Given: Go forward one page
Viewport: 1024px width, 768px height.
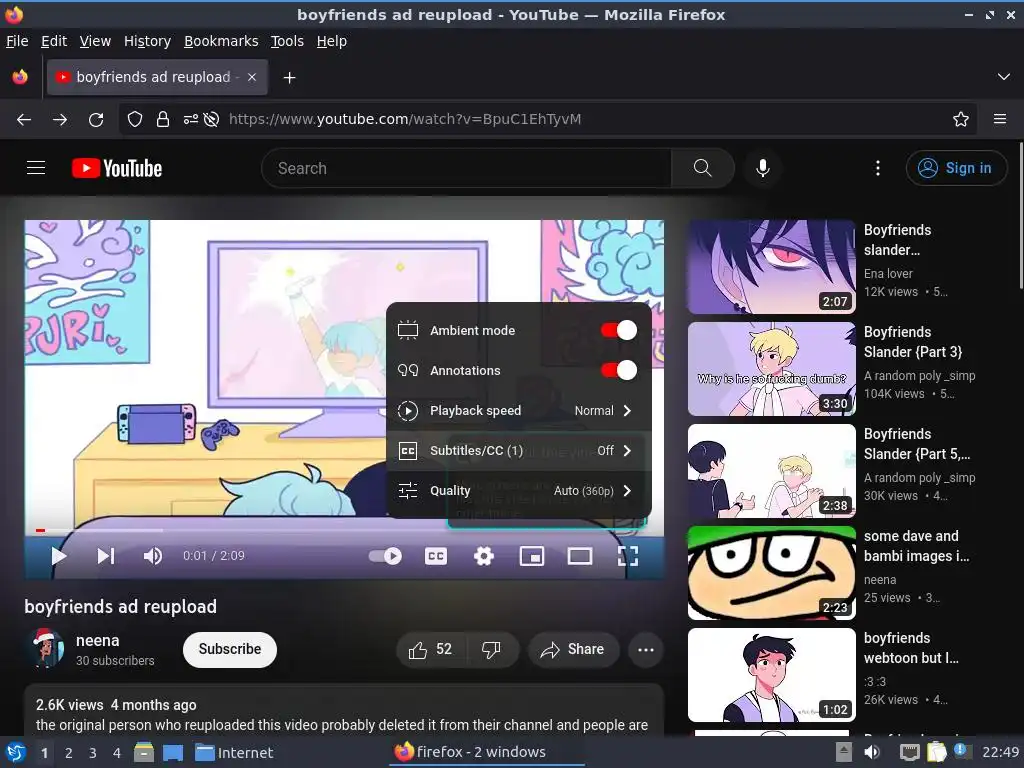Looking at the screenshot, I should 60,120.
